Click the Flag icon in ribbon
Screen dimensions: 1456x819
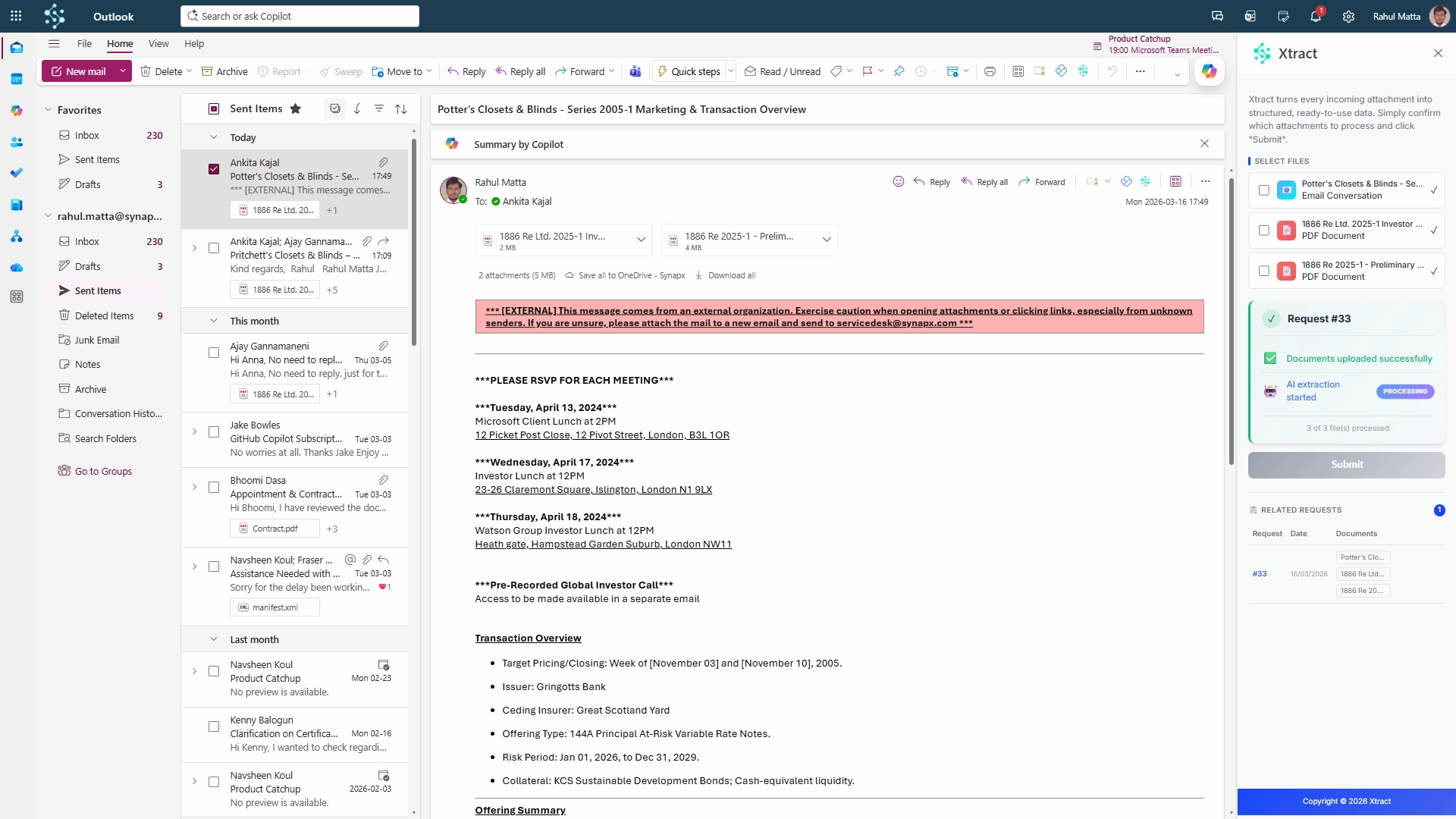coord(868,71)
